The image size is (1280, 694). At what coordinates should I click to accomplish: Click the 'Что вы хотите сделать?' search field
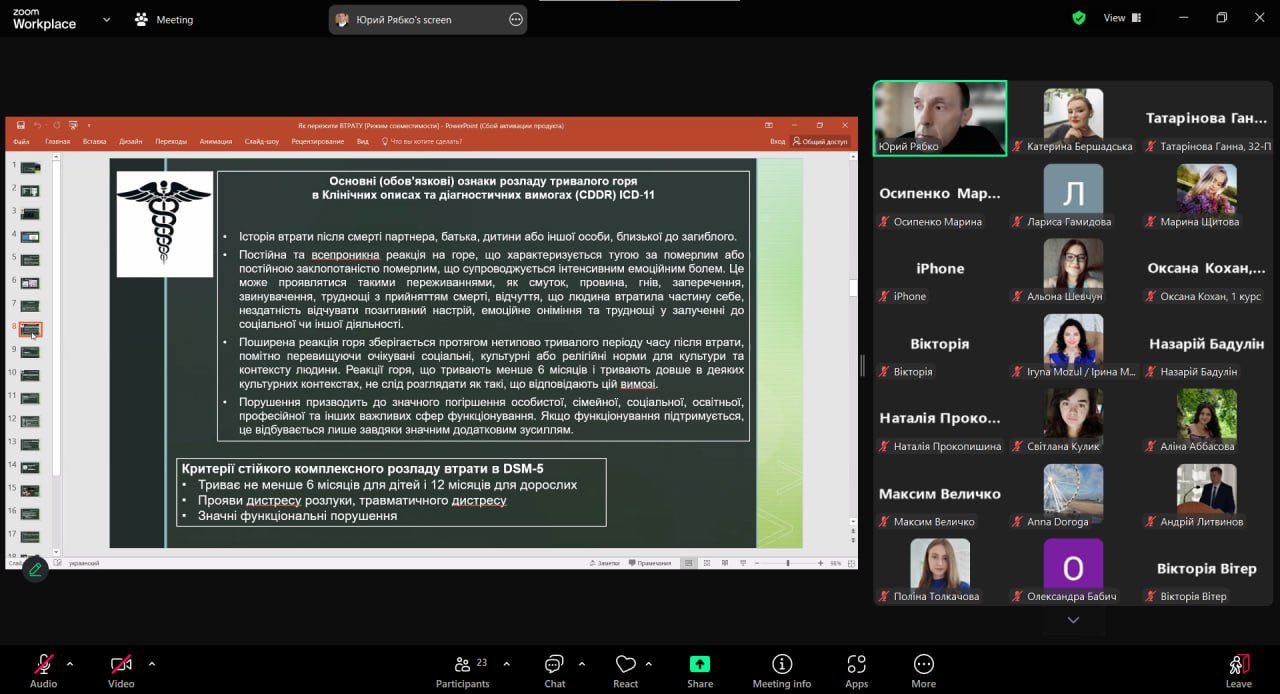[x=421, y=141]
